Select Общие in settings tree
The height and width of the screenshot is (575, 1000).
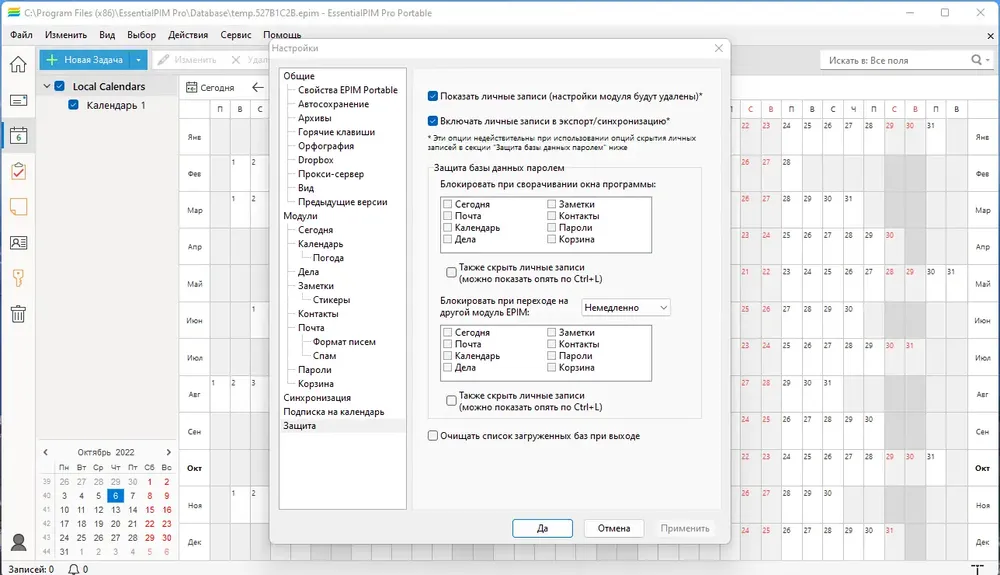coord(298,76)
